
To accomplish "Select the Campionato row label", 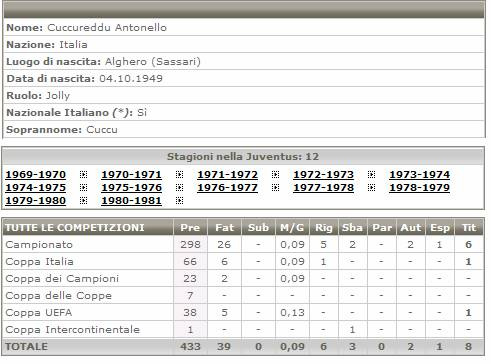I will [x=39, y=244].
